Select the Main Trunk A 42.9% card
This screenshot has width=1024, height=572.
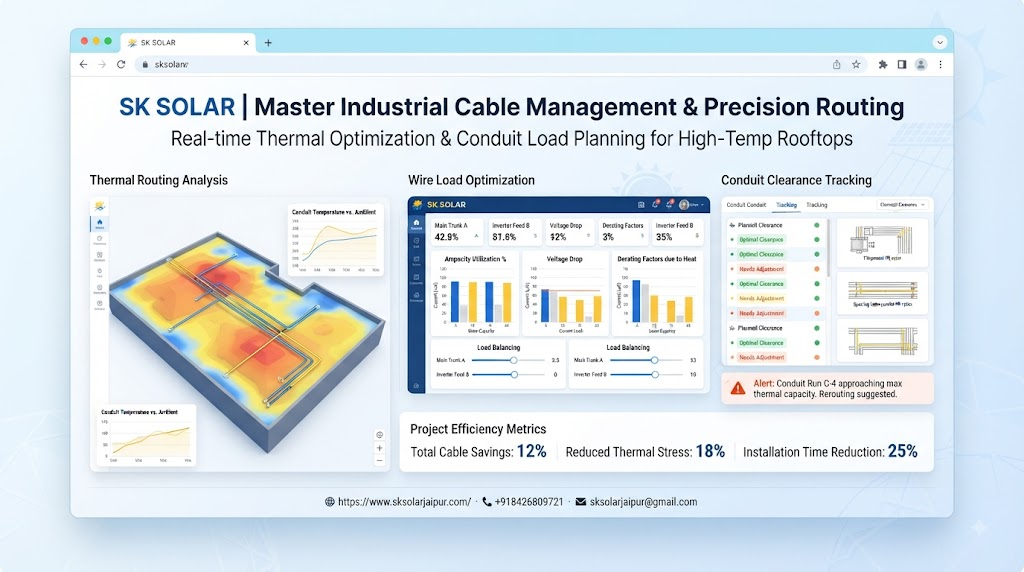click(455, 231)
